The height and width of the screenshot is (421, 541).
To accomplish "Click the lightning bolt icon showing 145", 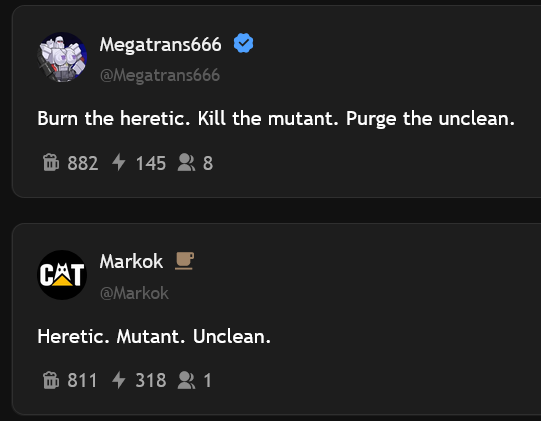I will [x=119, y=162].
